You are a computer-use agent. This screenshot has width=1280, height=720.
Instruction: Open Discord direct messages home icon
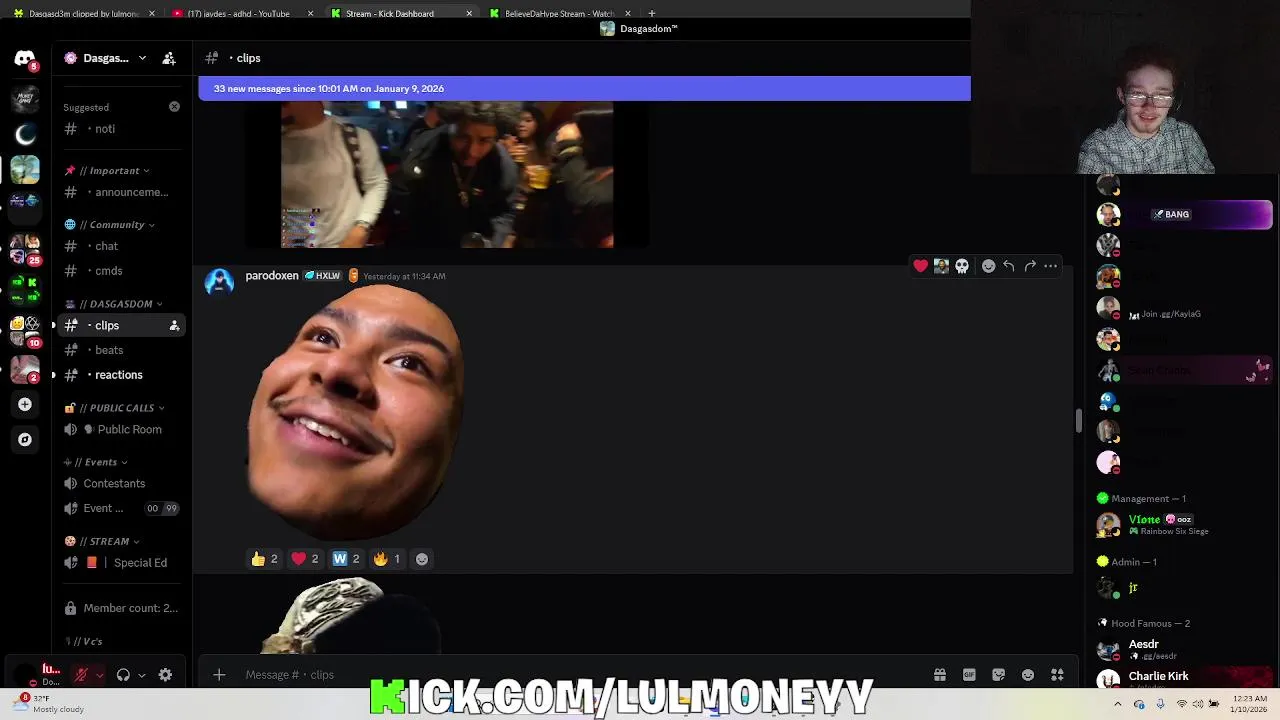[25, 59]
